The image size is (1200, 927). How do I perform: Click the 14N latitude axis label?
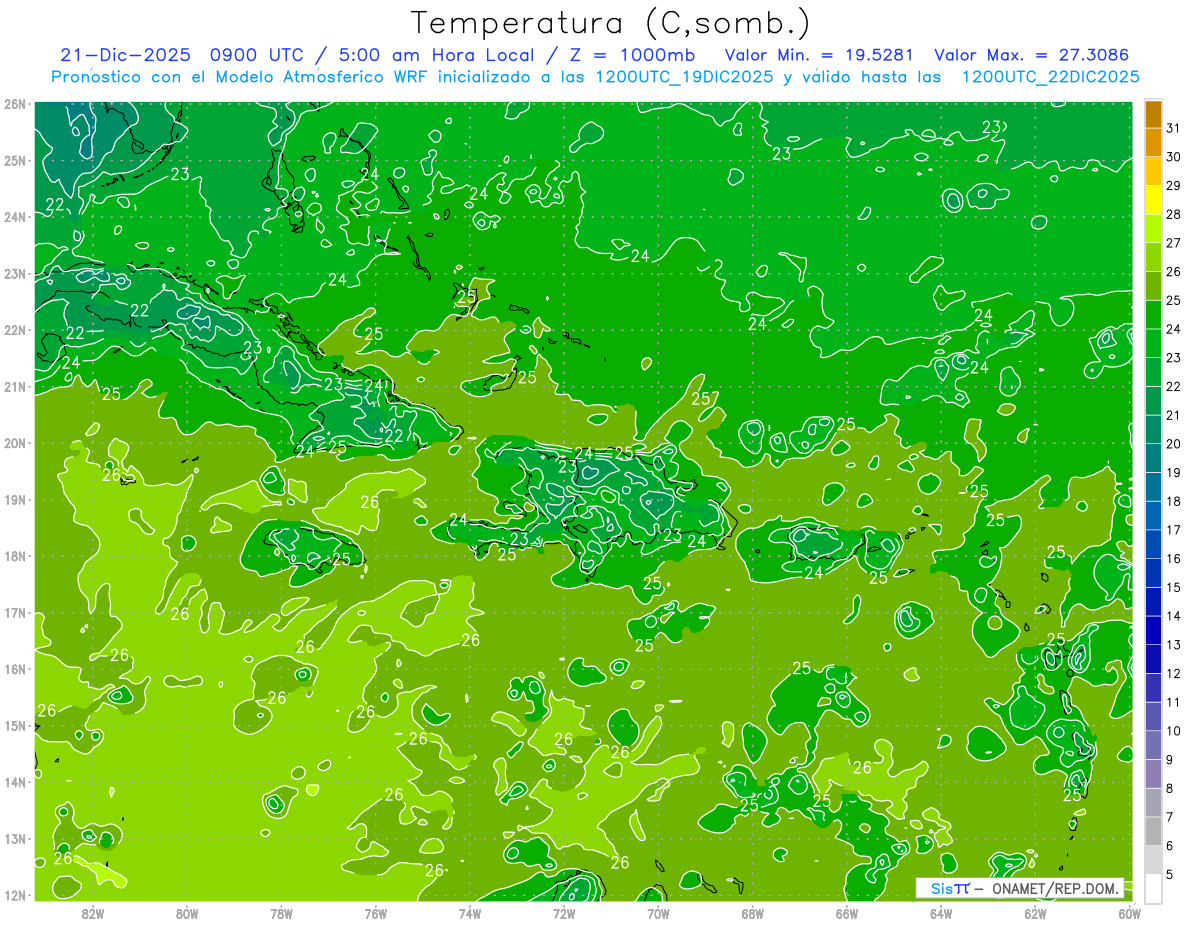pyautogui.click(x=15, y=782)
